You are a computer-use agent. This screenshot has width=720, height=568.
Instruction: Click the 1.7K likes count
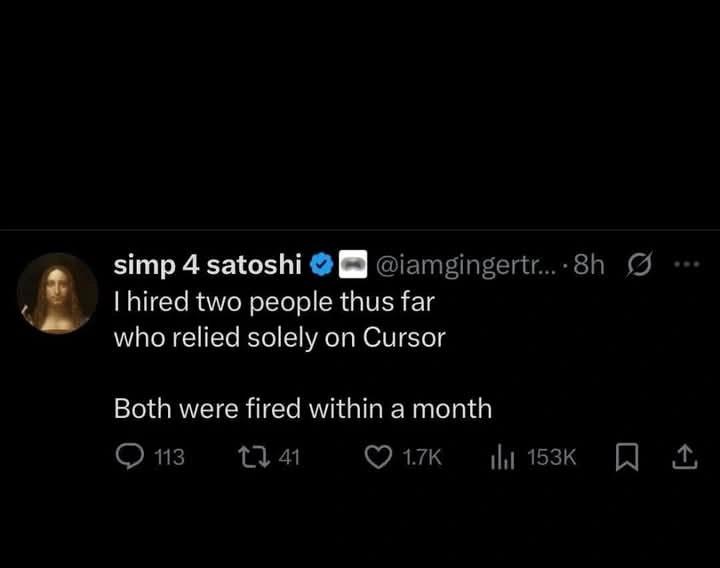tap(421, 457)
